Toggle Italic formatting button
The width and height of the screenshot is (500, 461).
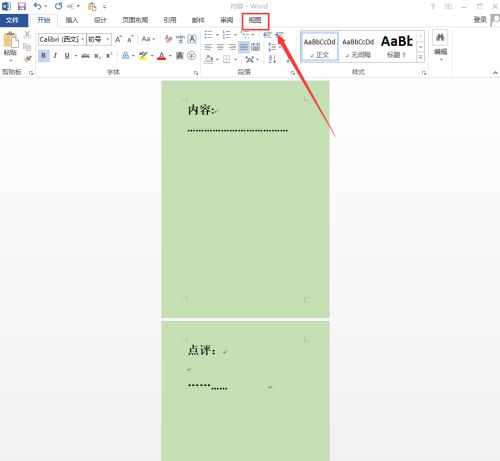(x=55, y=56)
